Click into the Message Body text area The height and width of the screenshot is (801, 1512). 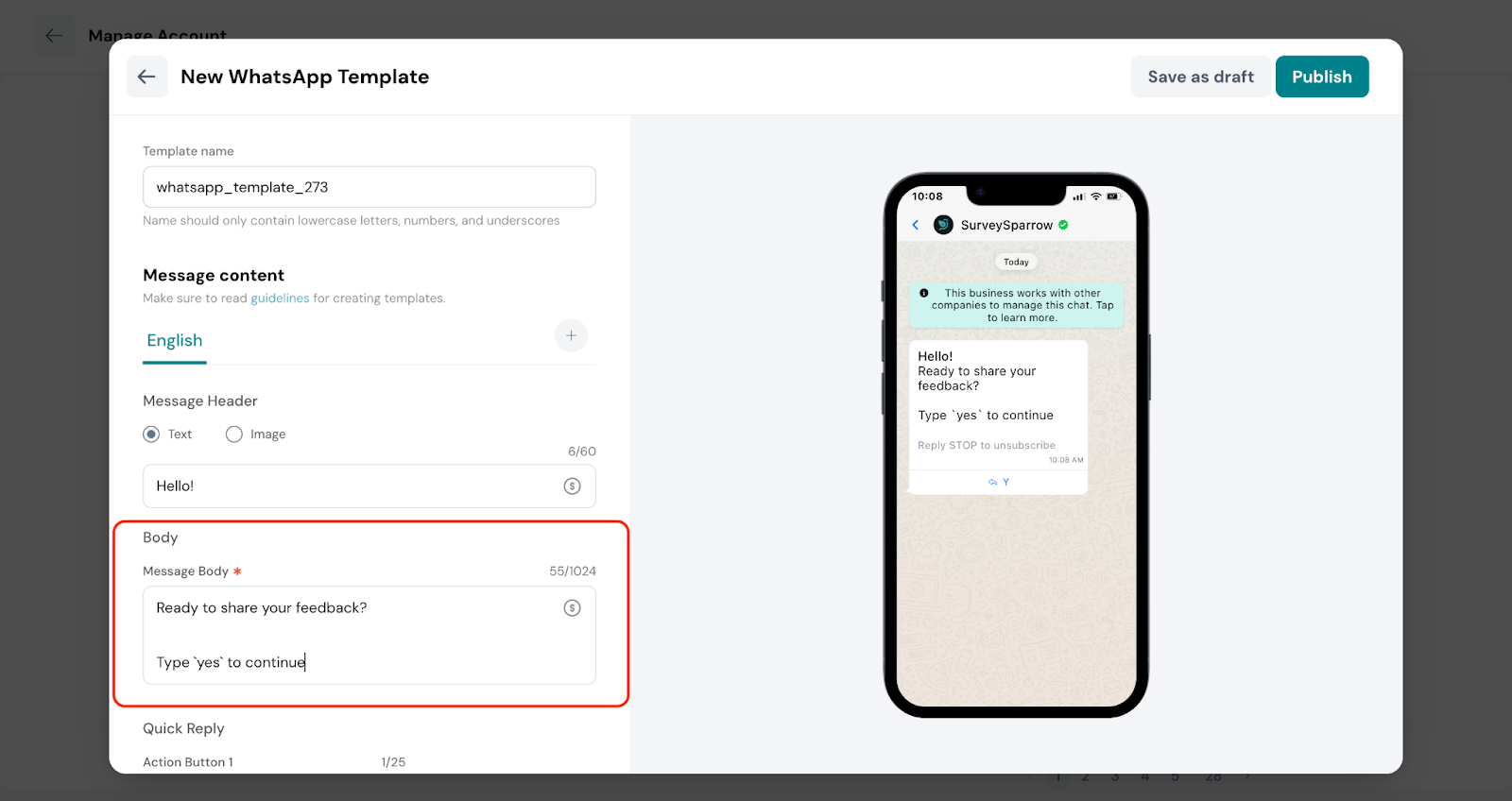click(369, 635)
